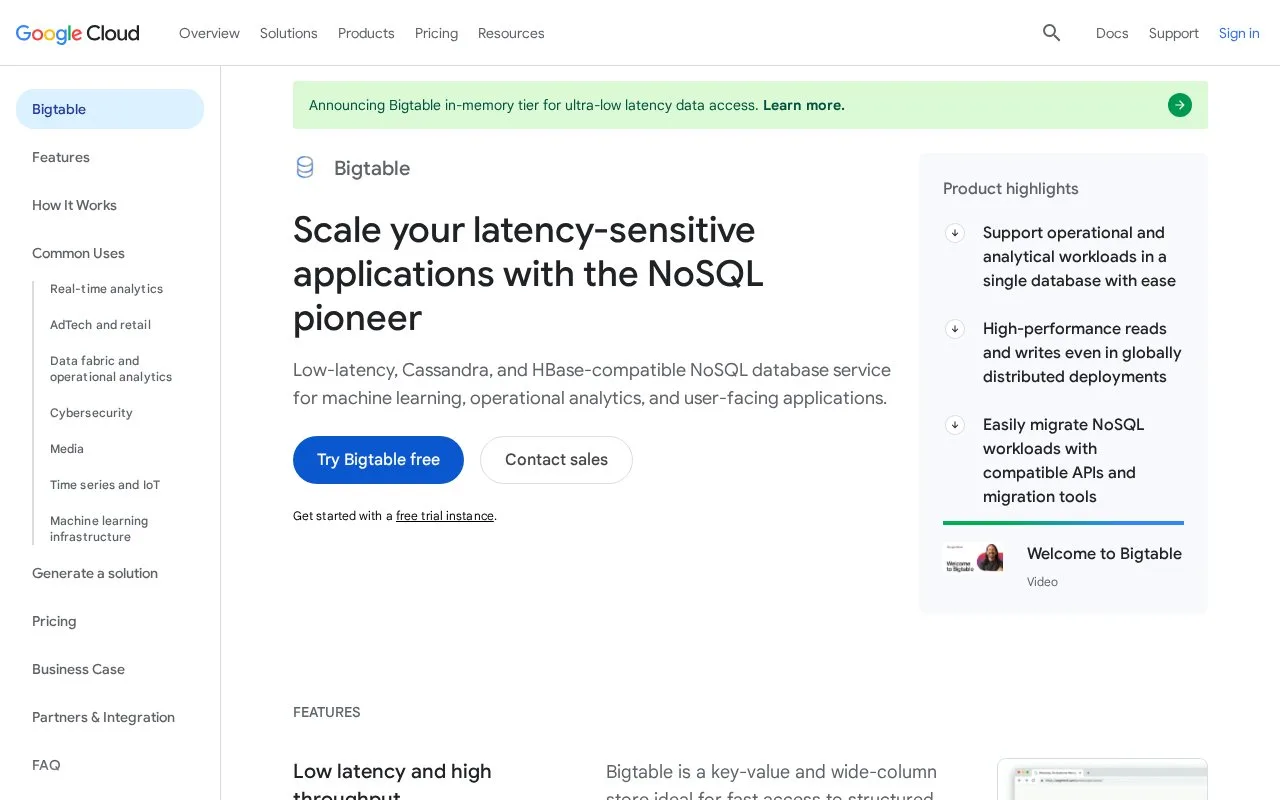Screen dimensions: 1280x800
Task: Open Time series and IoT item
Action: pyautogui.click(x=105, y=485)
